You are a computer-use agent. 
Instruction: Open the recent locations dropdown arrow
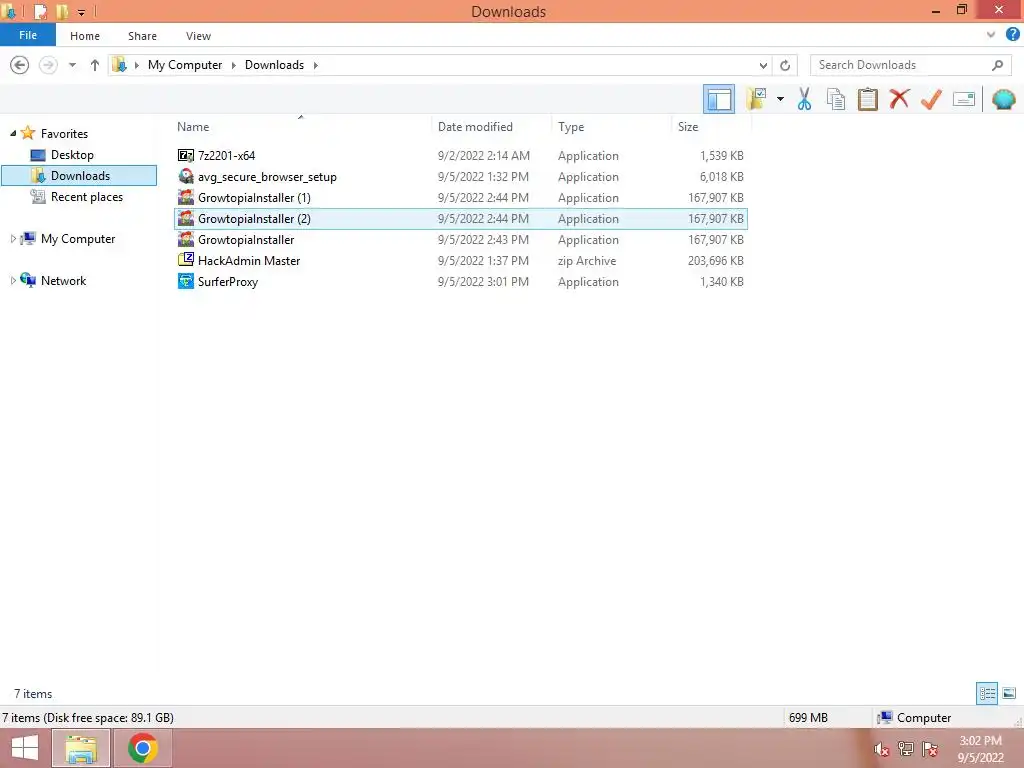coord(72,65)
